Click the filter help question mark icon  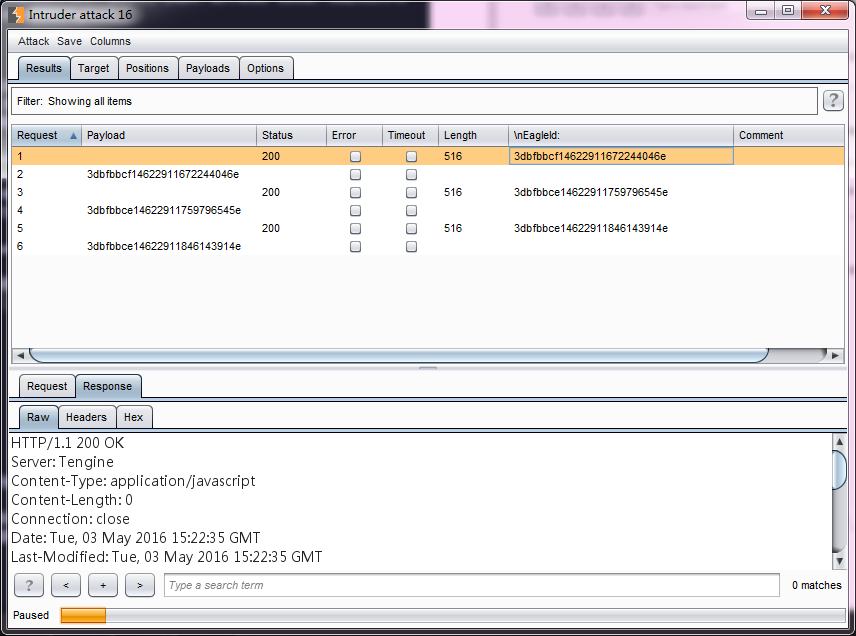[832, 101]
